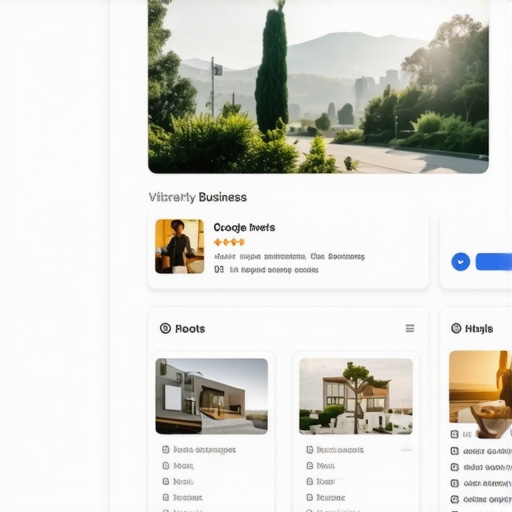Click fourth row icon under tree house card
This screenshot has height=512, width=512.
coord(310,498)
